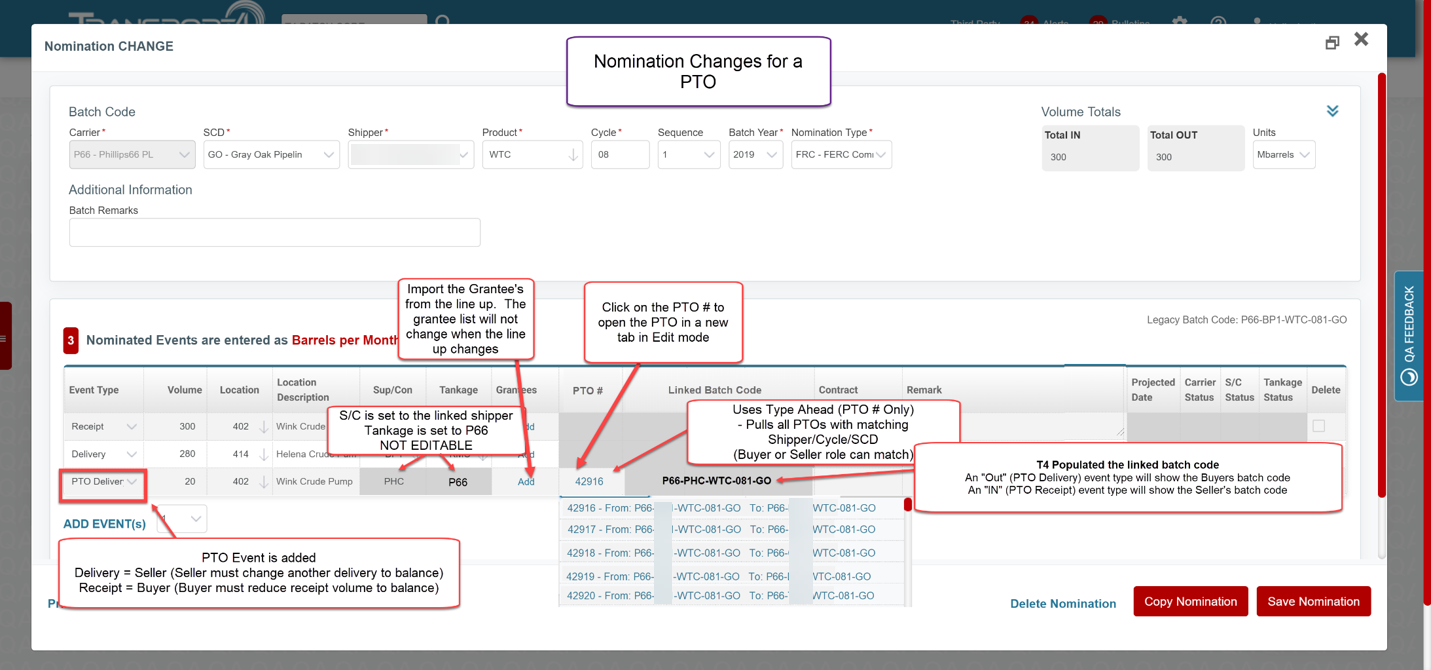Click location 414 arrow icon in Delivery row

point(264,455)
